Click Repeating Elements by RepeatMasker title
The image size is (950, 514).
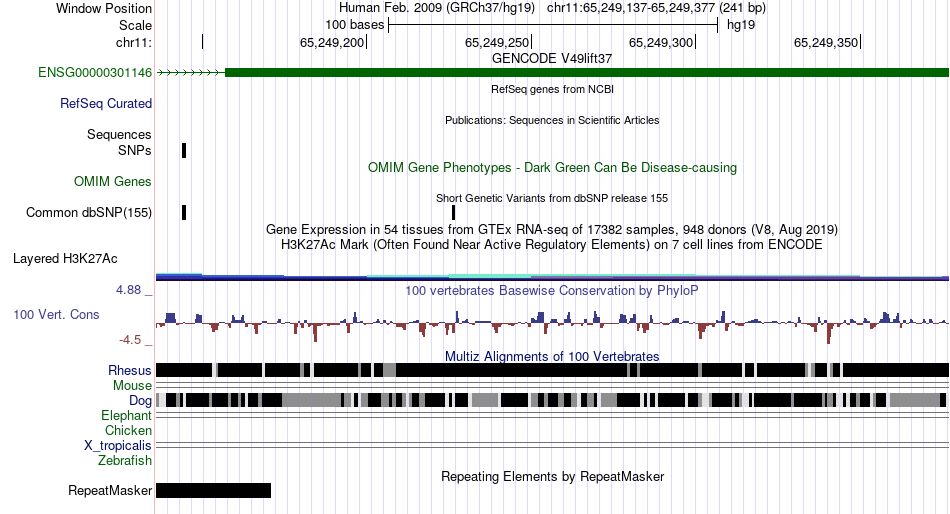(552, 476)
